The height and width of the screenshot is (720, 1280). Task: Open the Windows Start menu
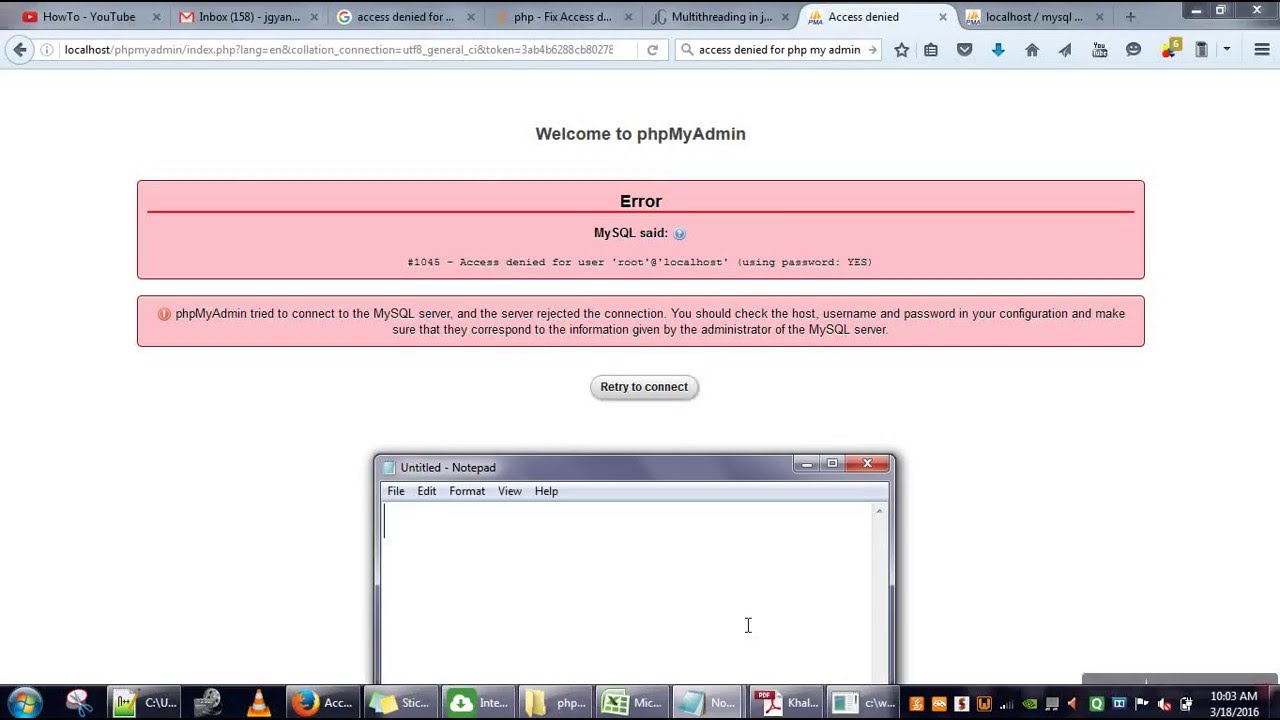[24, 702]
